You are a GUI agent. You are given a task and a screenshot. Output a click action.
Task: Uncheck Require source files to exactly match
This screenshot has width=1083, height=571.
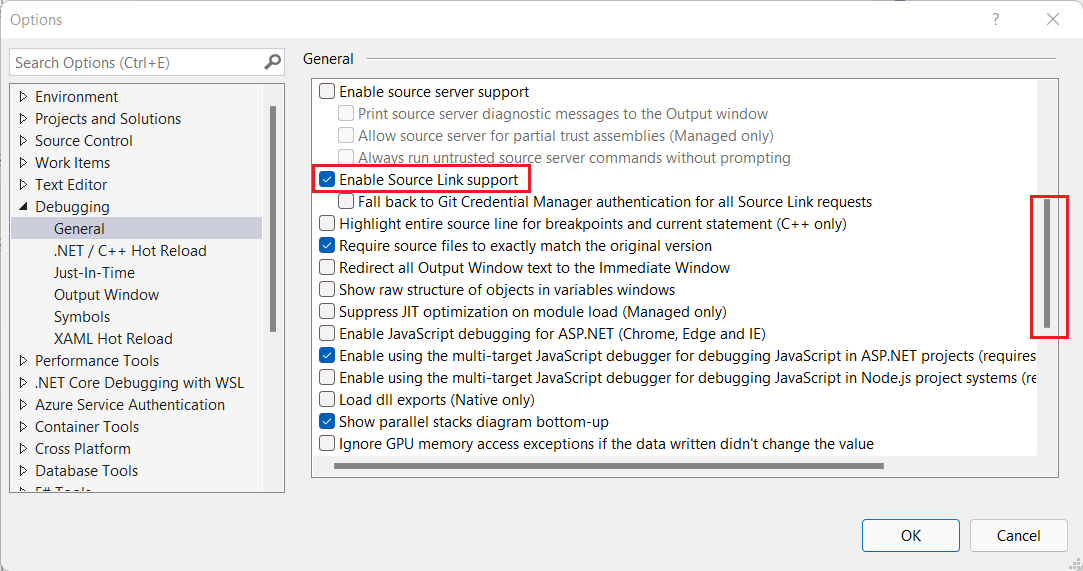(x=327, y=246)
